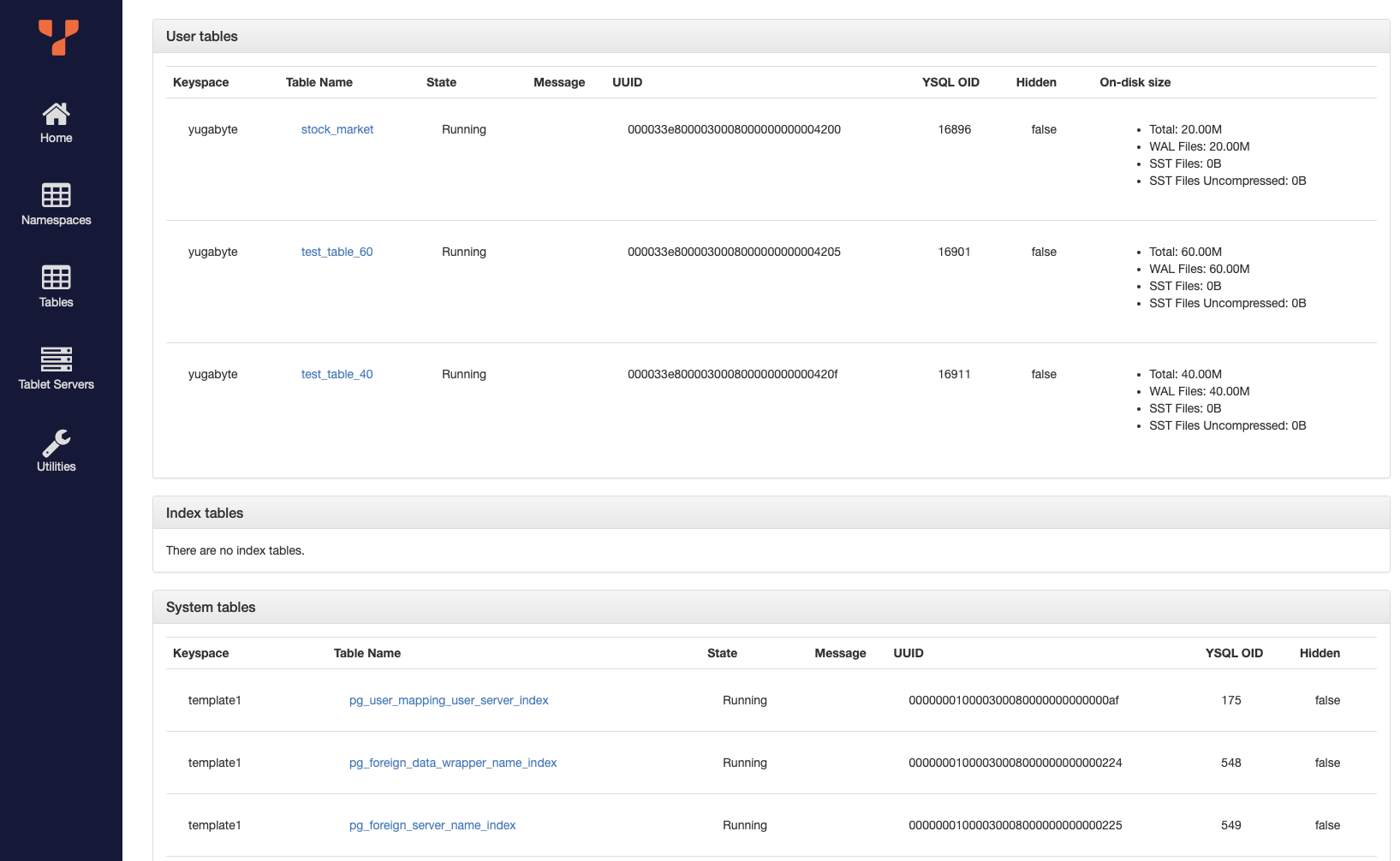Click the System tables panel heading
Screen dimensions: 1400x861
[x=211, y=607]
